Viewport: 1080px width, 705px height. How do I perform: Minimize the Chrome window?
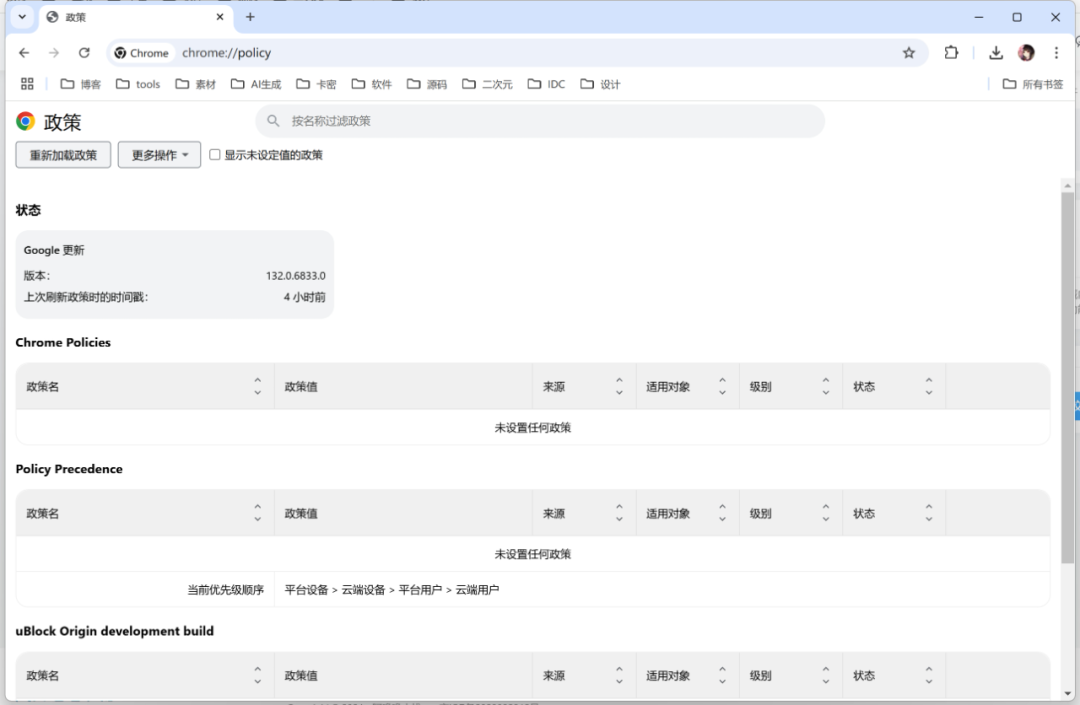[x=979, y=17]
